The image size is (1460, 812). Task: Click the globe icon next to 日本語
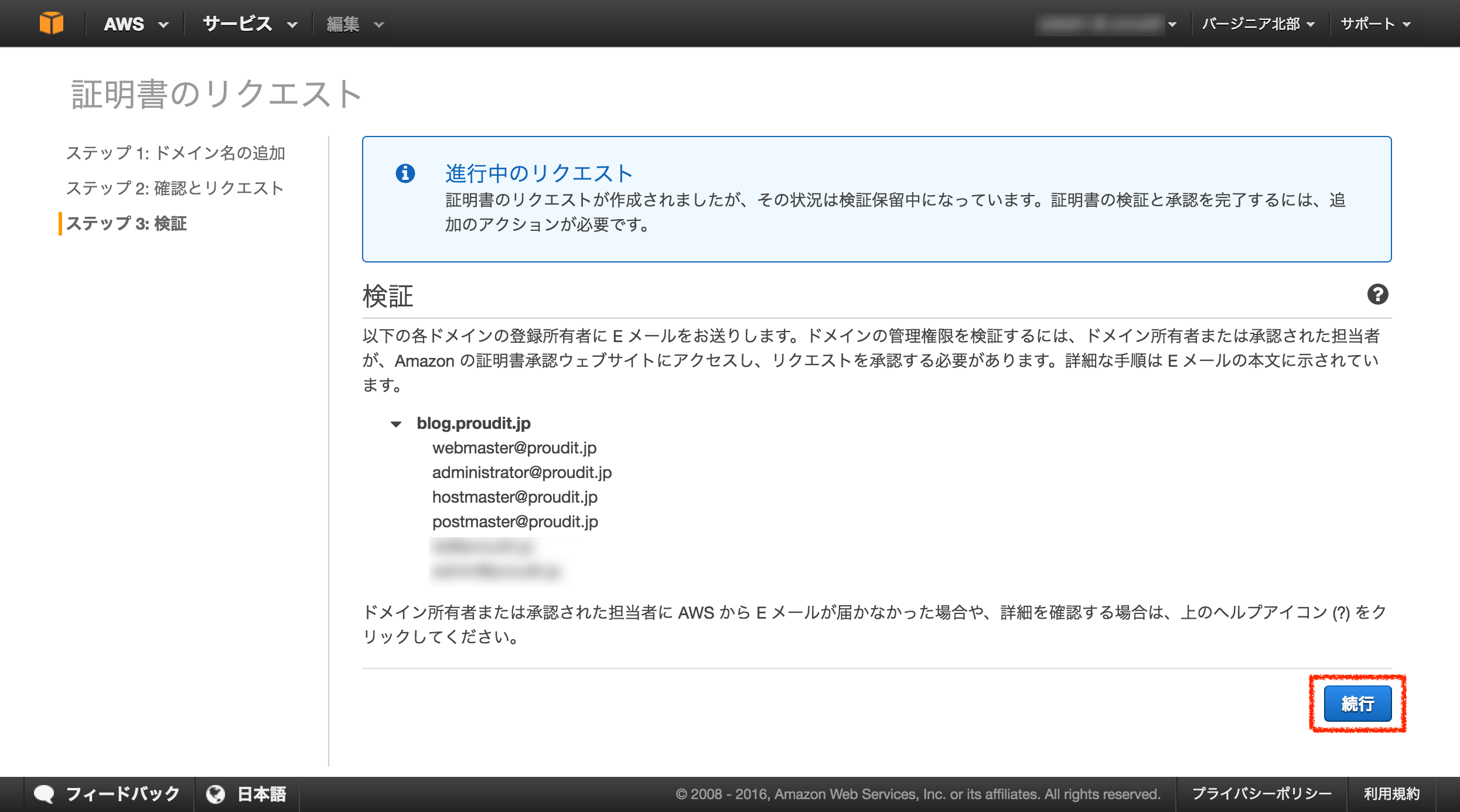[x=217, y=794]
